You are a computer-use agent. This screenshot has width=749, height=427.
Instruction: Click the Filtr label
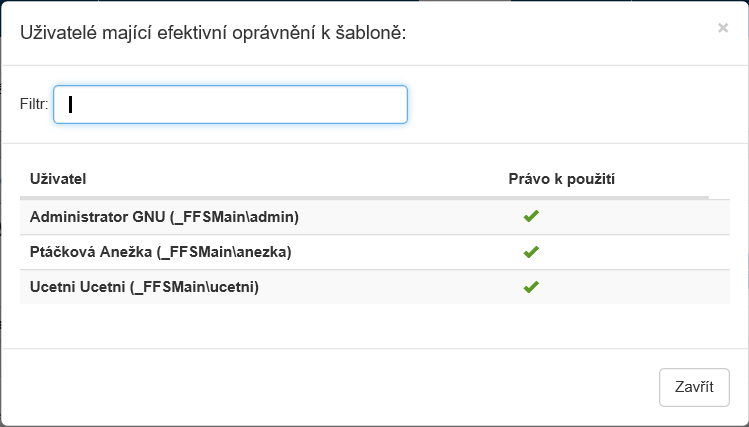34,104
